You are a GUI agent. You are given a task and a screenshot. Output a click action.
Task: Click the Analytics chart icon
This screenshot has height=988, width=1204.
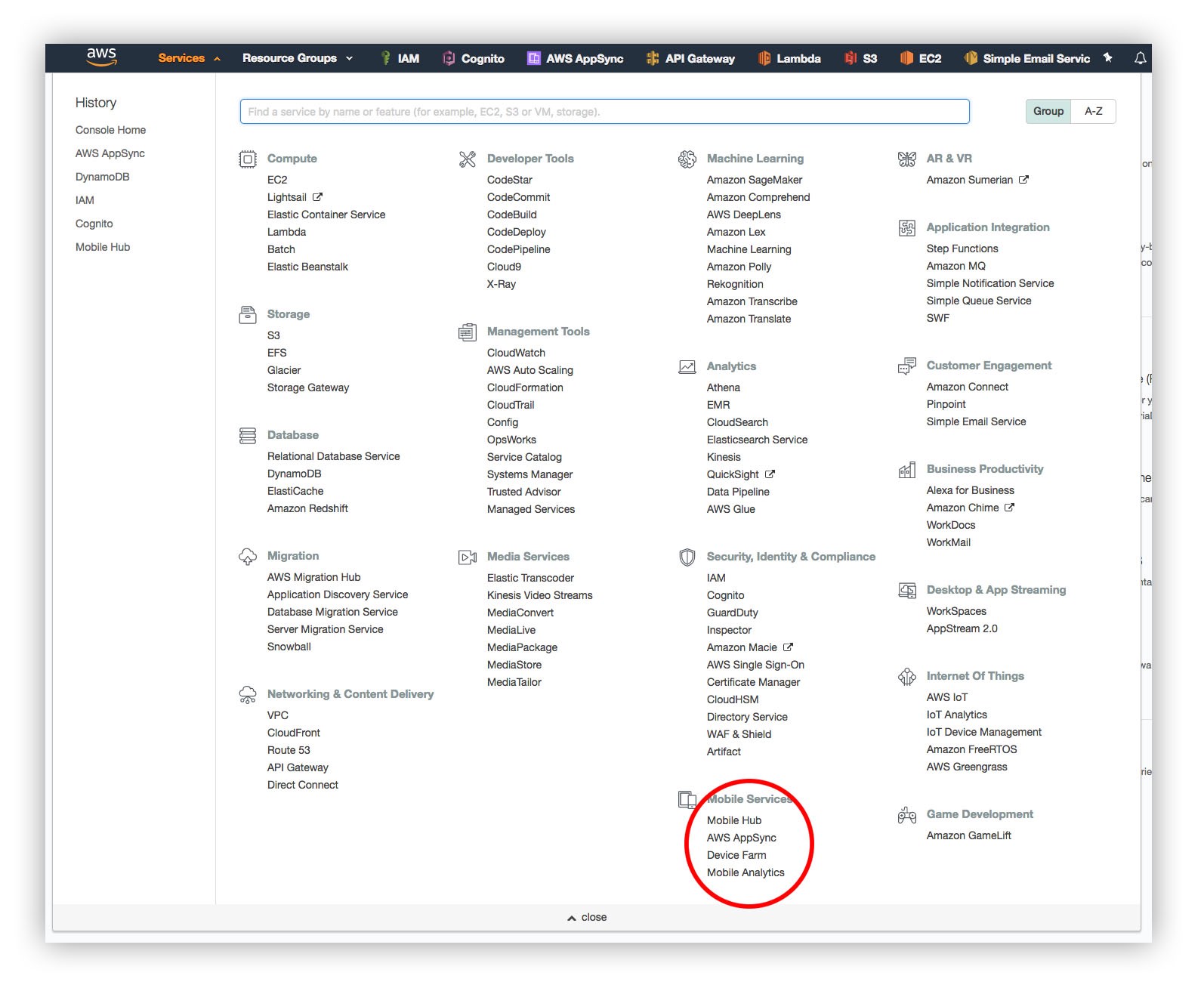click(x=687, y=366)
